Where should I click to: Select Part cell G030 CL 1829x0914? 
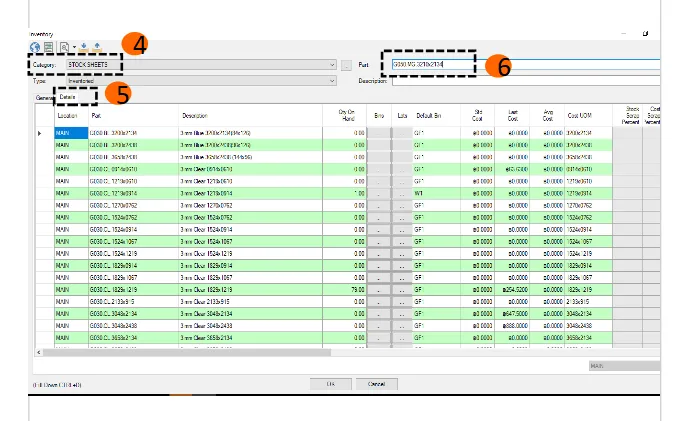[x=133, y=266]
